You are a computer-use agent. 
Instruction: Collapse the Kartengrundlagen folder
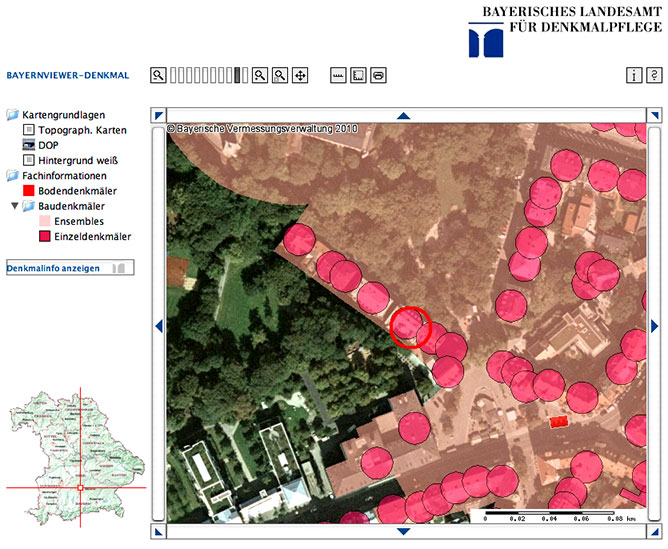(13, 115)
